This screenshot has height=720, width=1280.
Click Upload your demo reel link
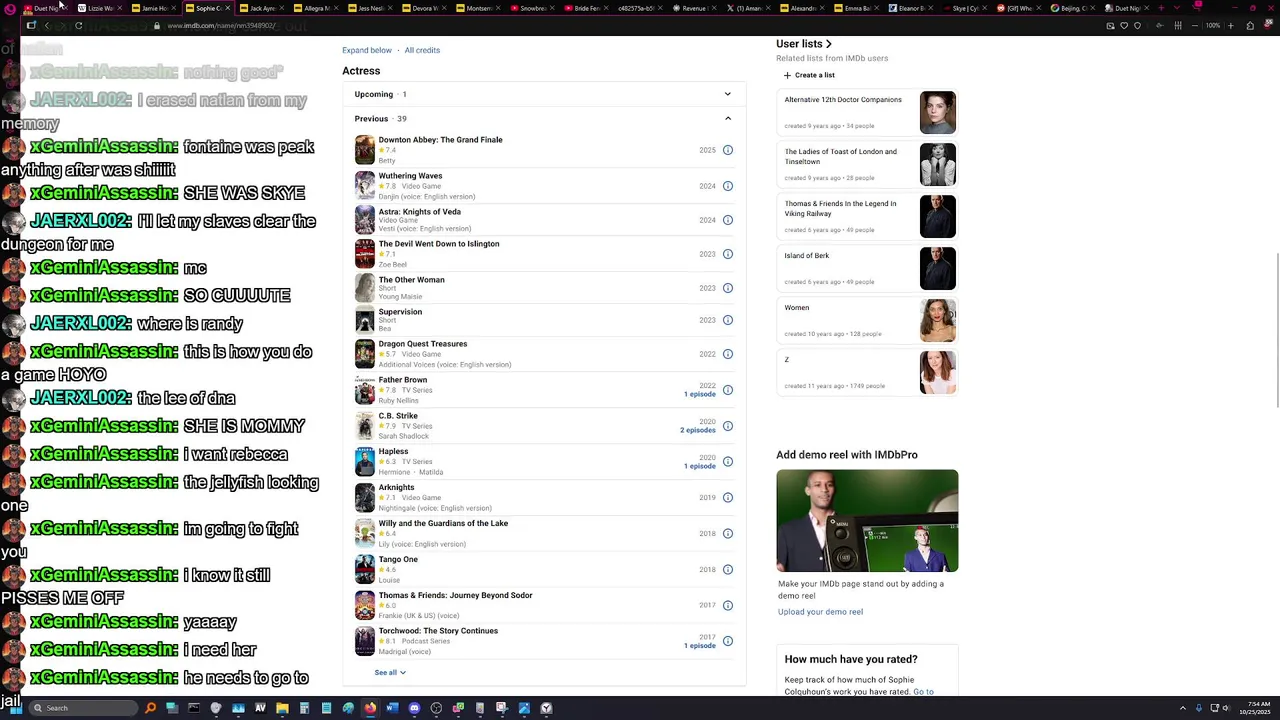820,612
